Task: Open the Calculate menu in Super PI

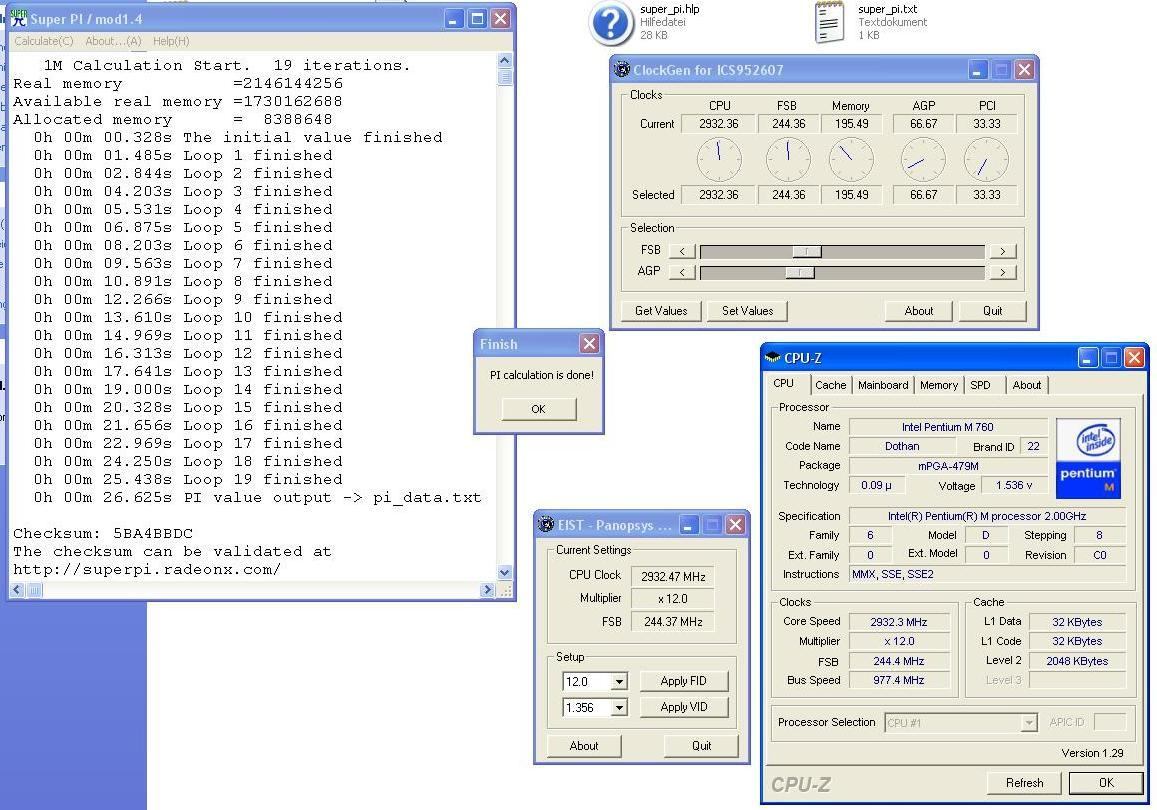Action: (44, 41)
